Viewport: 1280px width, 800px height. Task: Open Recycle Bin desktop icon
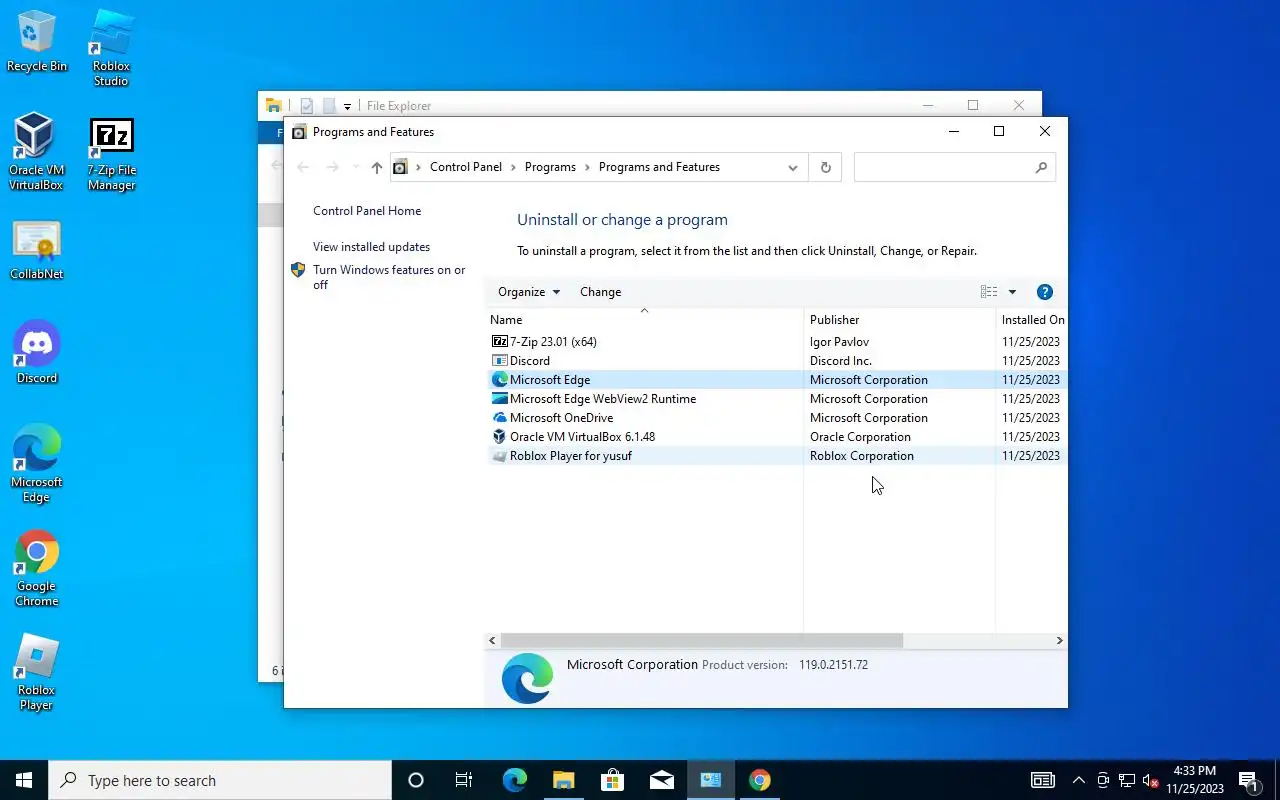37,42
